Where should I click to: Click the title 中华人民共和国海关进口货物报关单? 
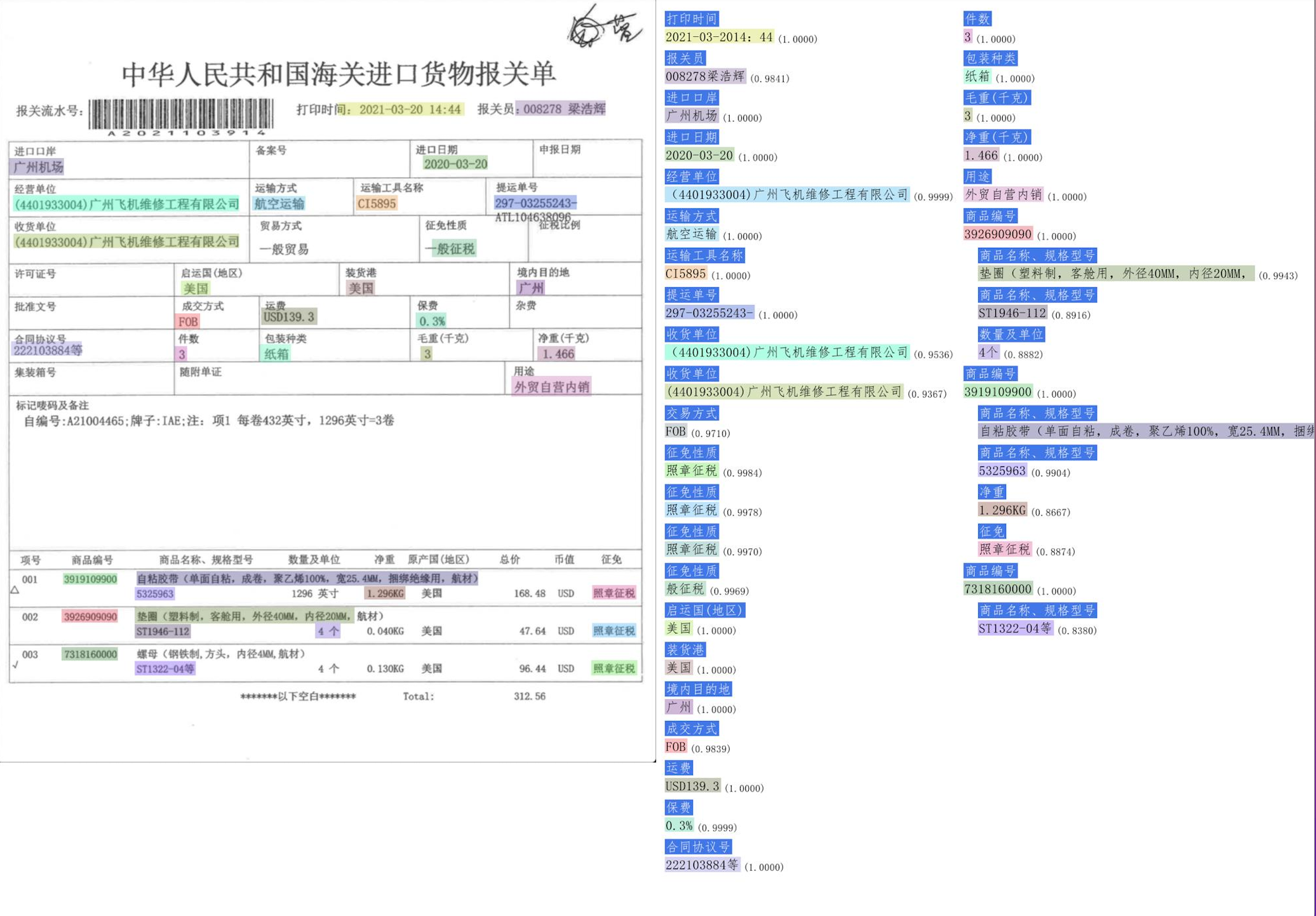339,74
